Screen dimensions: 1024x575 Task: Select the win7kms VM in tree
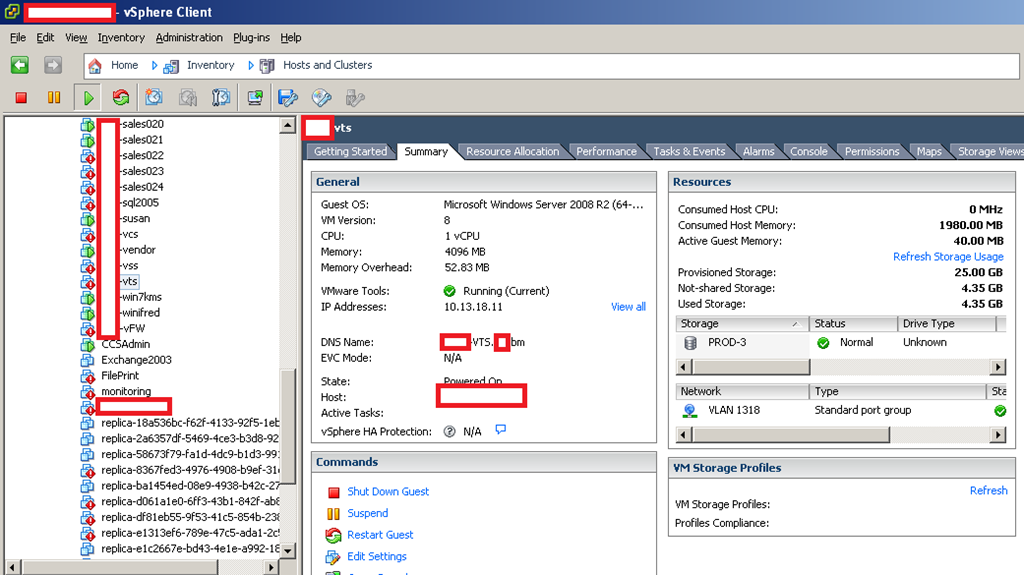[x=142, y=297]
